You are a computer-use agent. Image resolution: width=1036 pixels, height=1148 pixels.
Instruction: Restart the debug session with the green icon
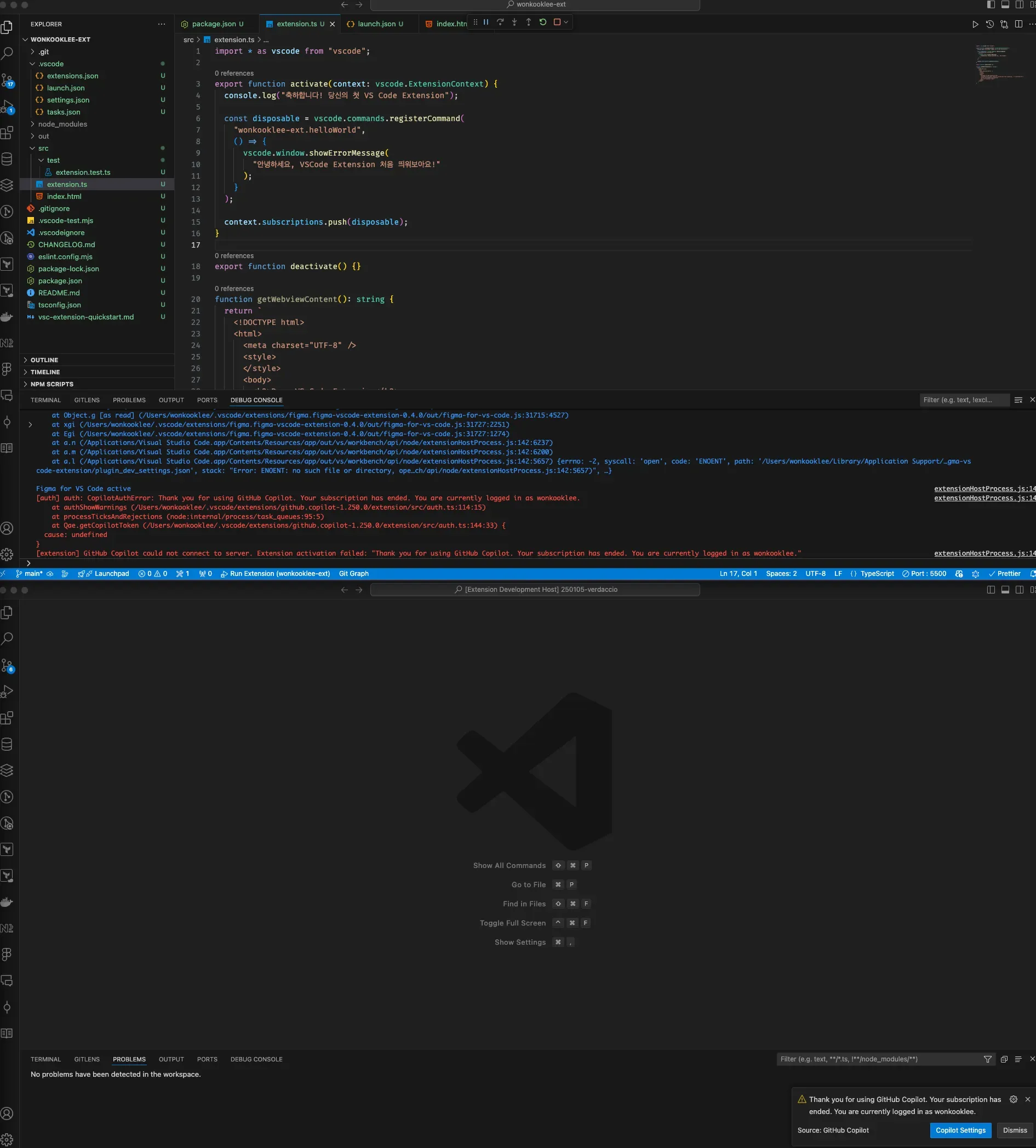pyautogui.click(x=542, y=22)
